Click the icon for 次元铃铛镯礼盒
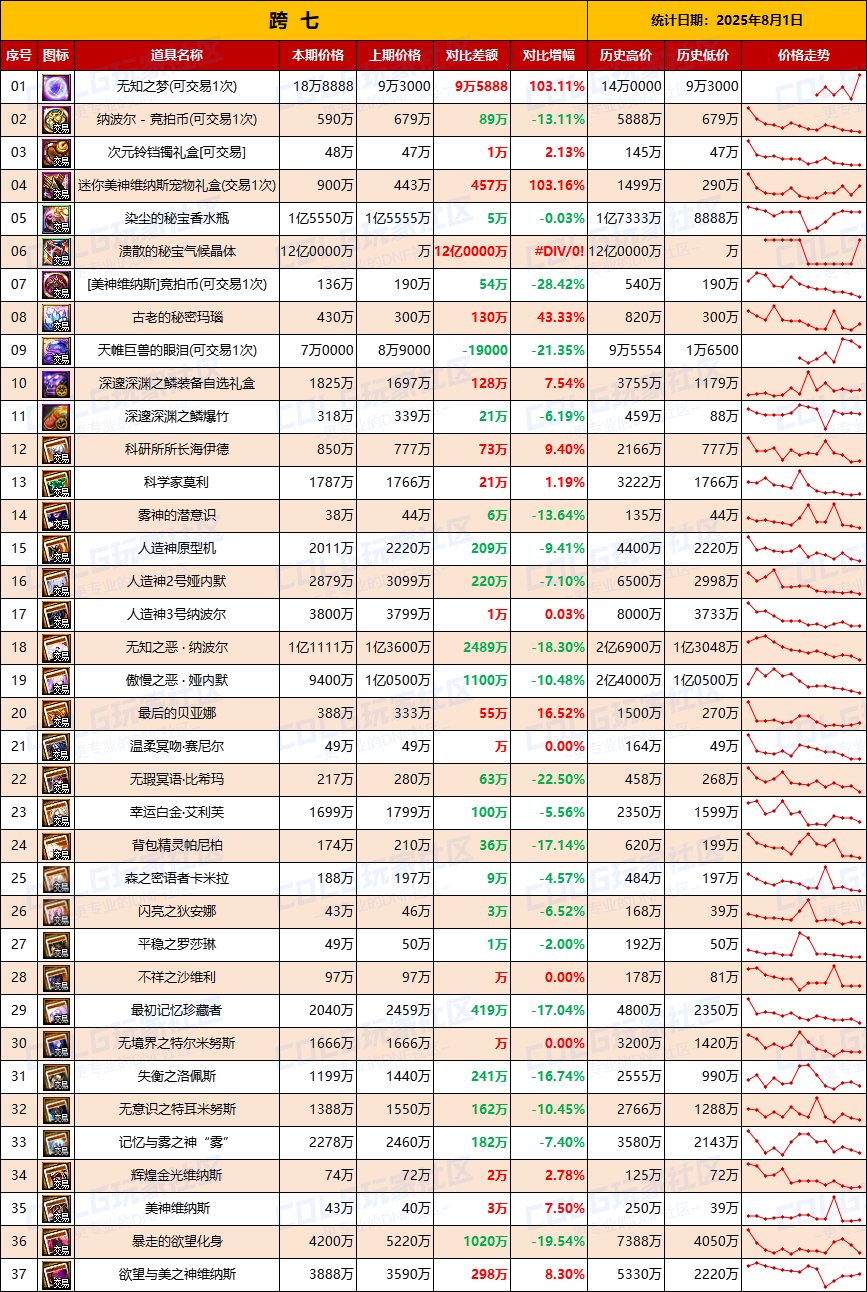The width and height of the screenshot is (867, 1292). [x=56, y=153]
